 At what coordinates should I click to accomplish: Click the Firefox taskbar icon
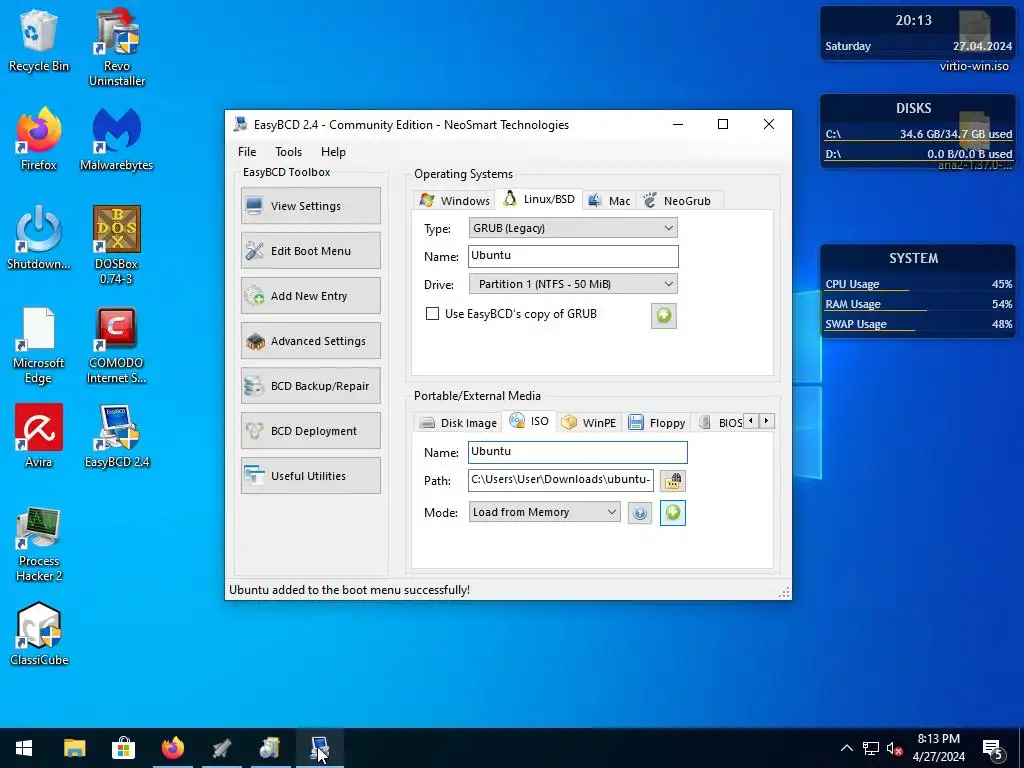pos(172,748)
